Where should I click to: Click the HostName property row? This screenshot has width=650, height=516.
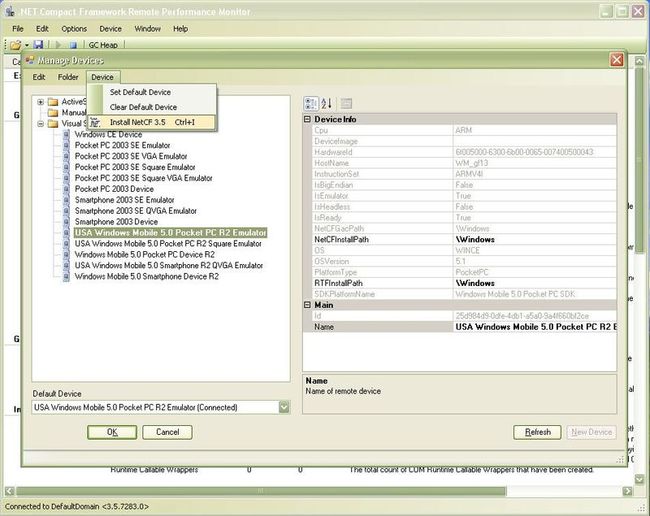click(x=464, y=163)
